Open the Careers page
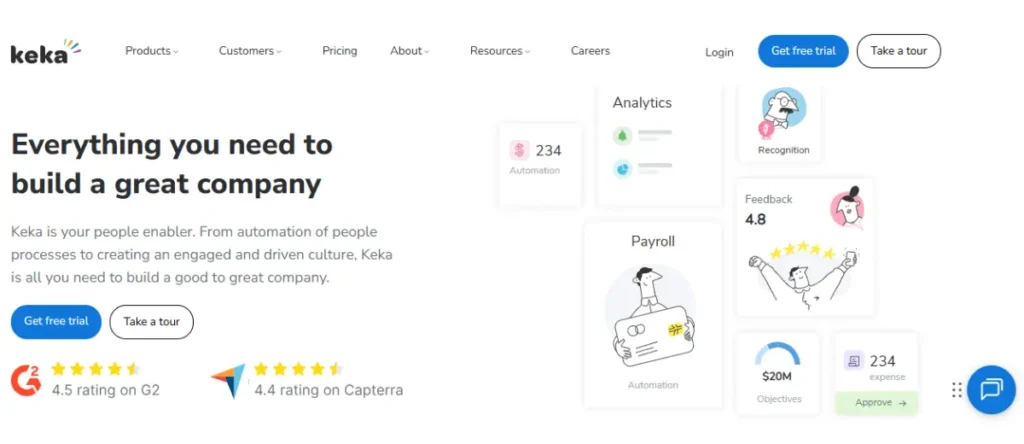1024x444 pixels. pyautogui.click(x=590, y=51)
